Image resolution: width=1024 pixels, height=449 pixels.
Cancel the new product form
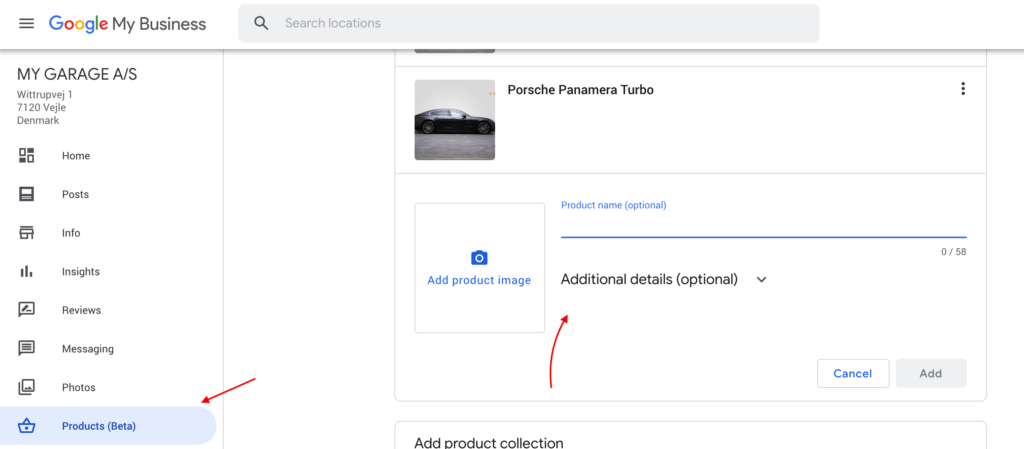coord(853,373)
